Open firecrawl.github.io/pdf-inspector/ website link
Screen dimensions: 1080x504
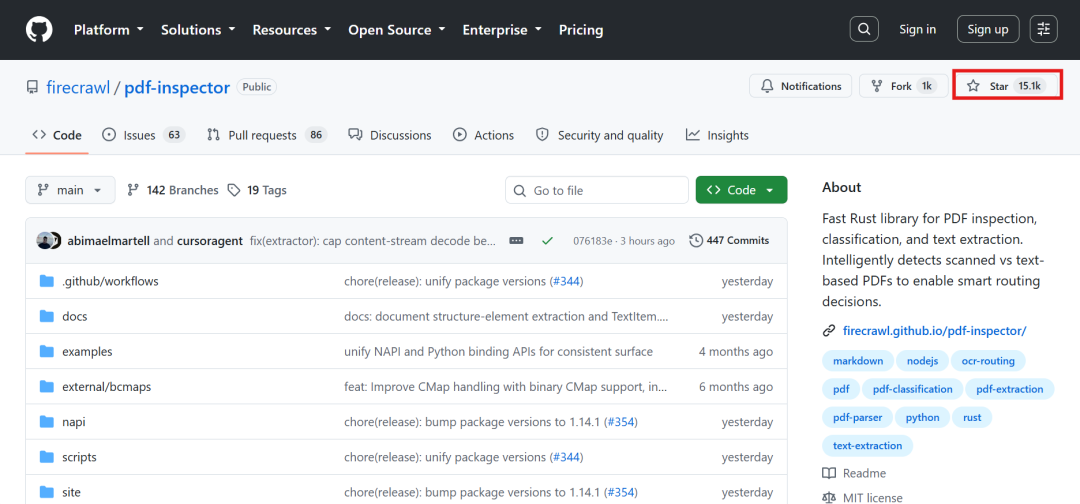click(x=935, y=330)
